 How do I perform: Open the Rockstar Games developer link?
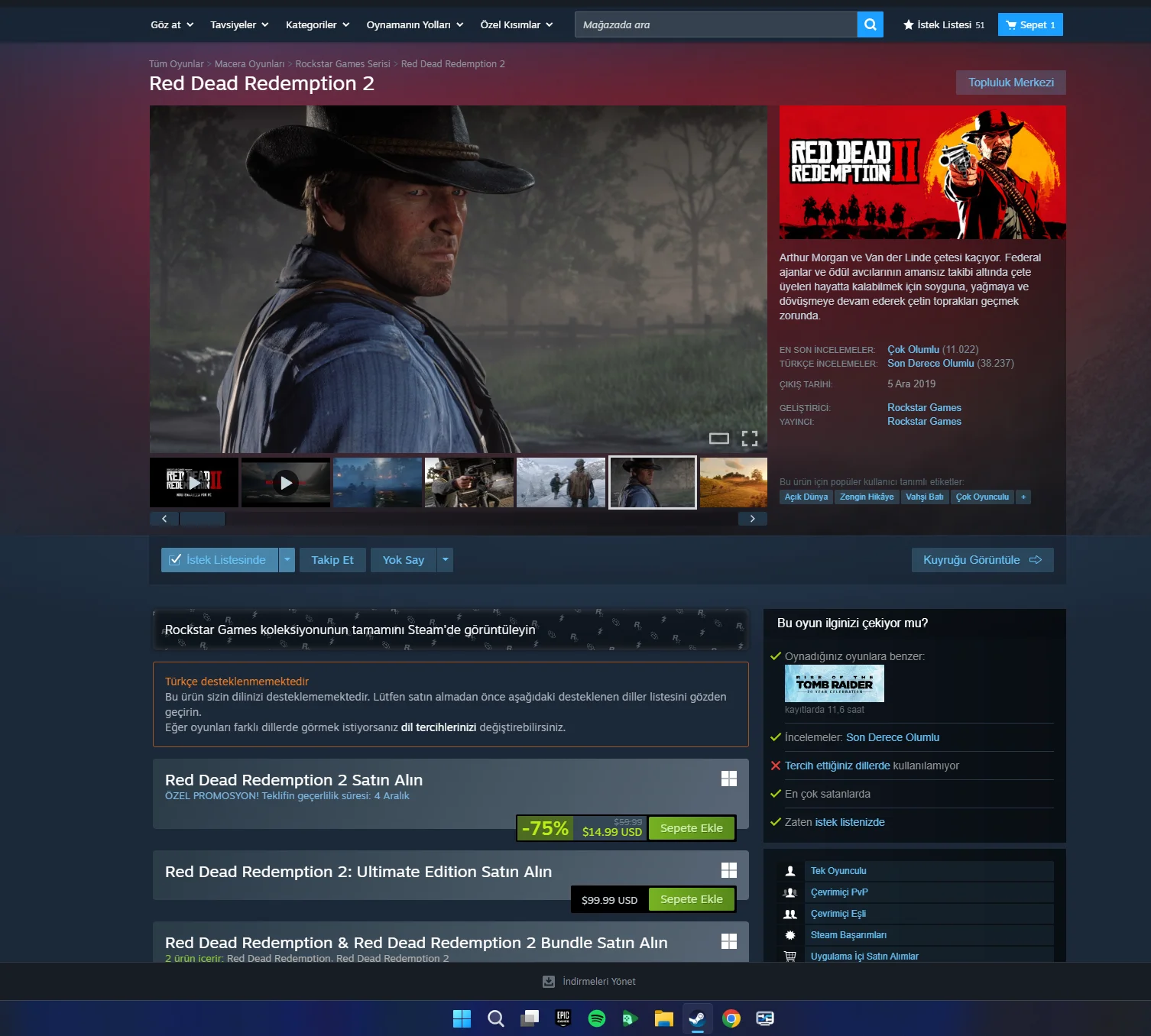[x=924, y=408]
